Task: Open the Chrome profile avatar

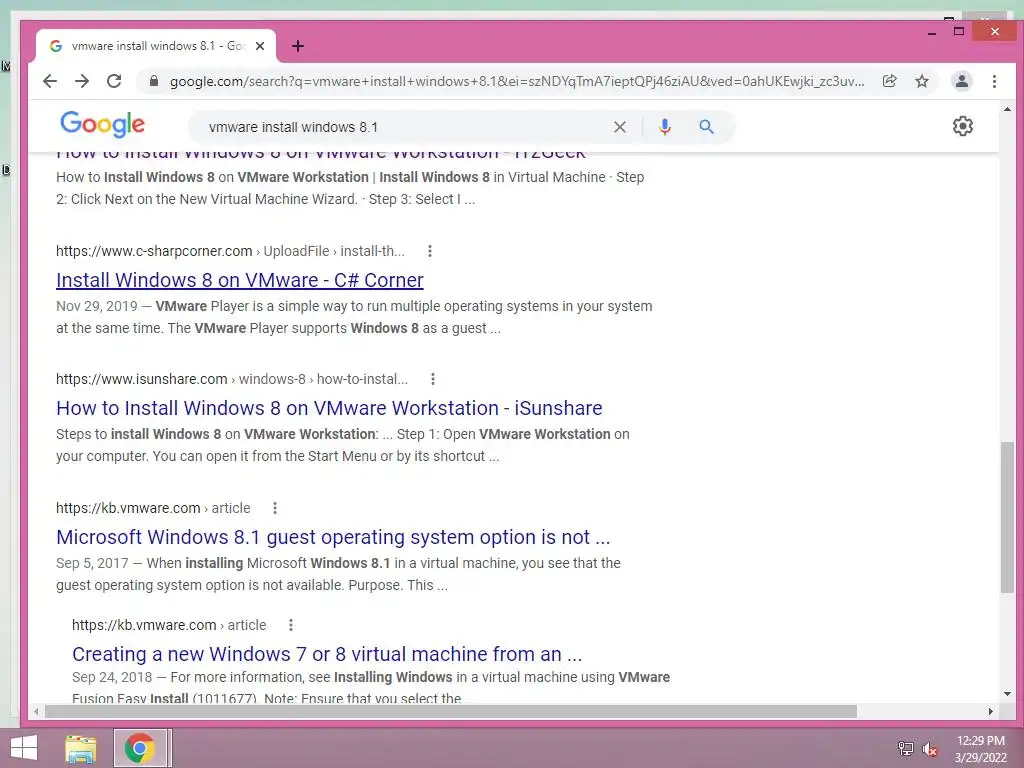Action: (961, 81)
